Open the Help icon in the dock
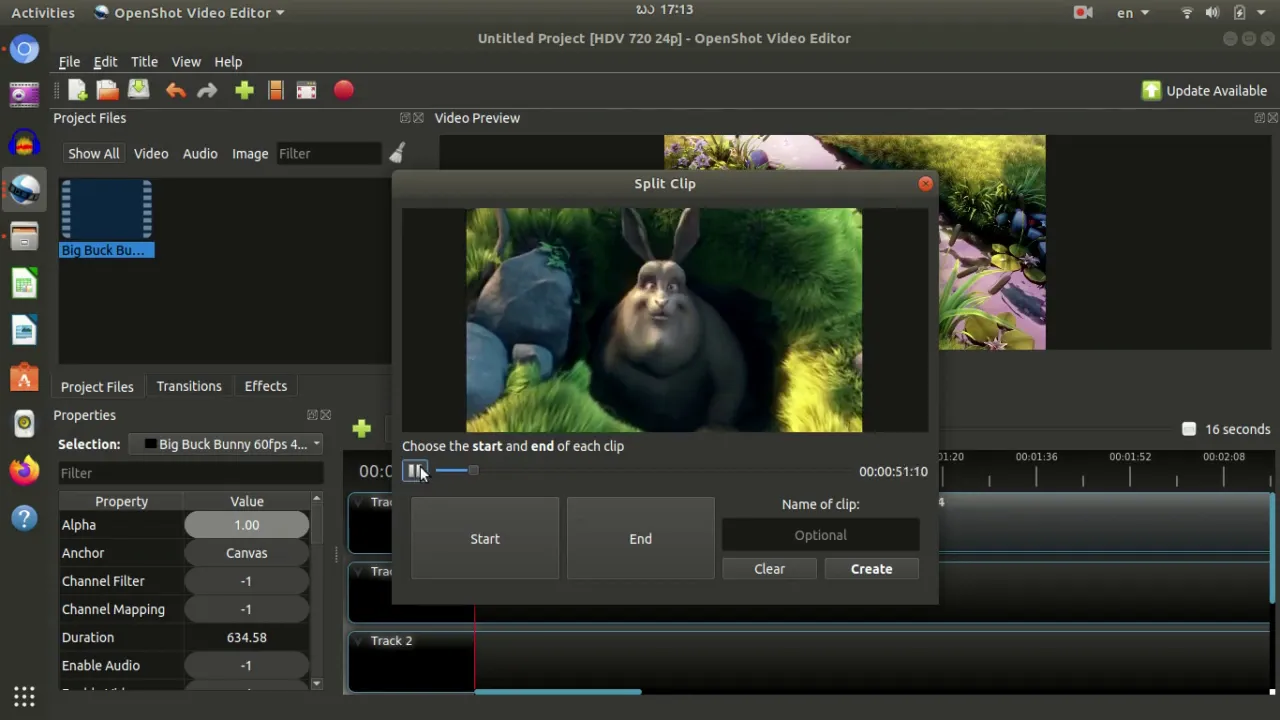This screenshot has height=720, width=1280. click(24, 518)
